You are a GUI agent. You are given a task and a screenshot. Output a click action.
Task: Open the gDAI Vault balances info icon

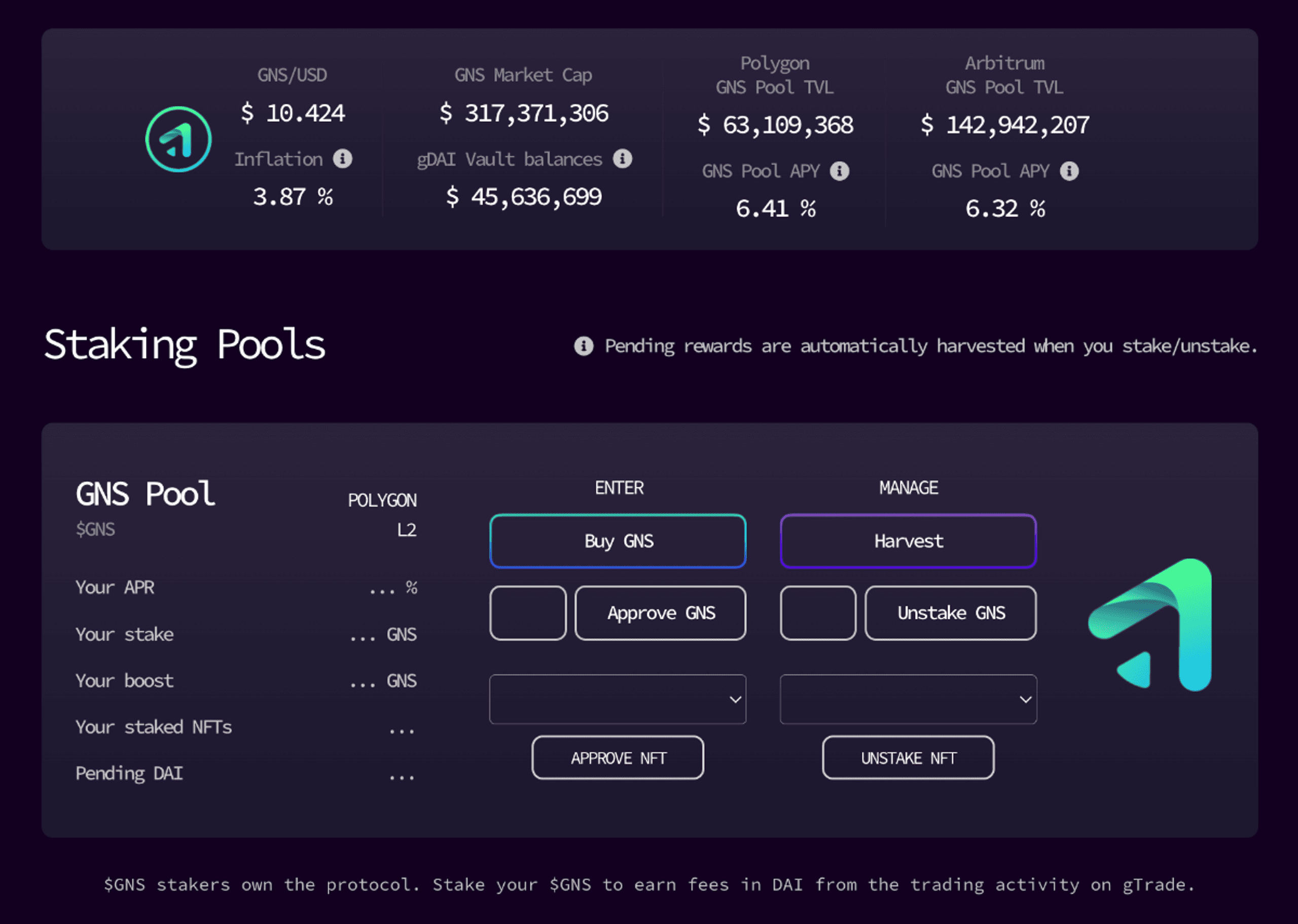click(x=622, y=159)
